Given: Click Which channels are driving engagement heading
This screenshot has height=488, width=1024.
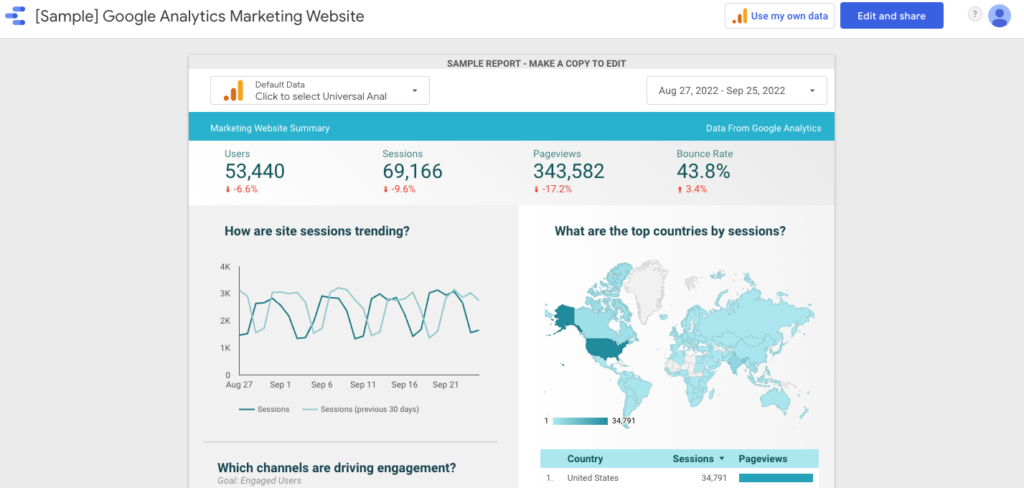Looking at the screenshot, I should click(x=336, y=468).
